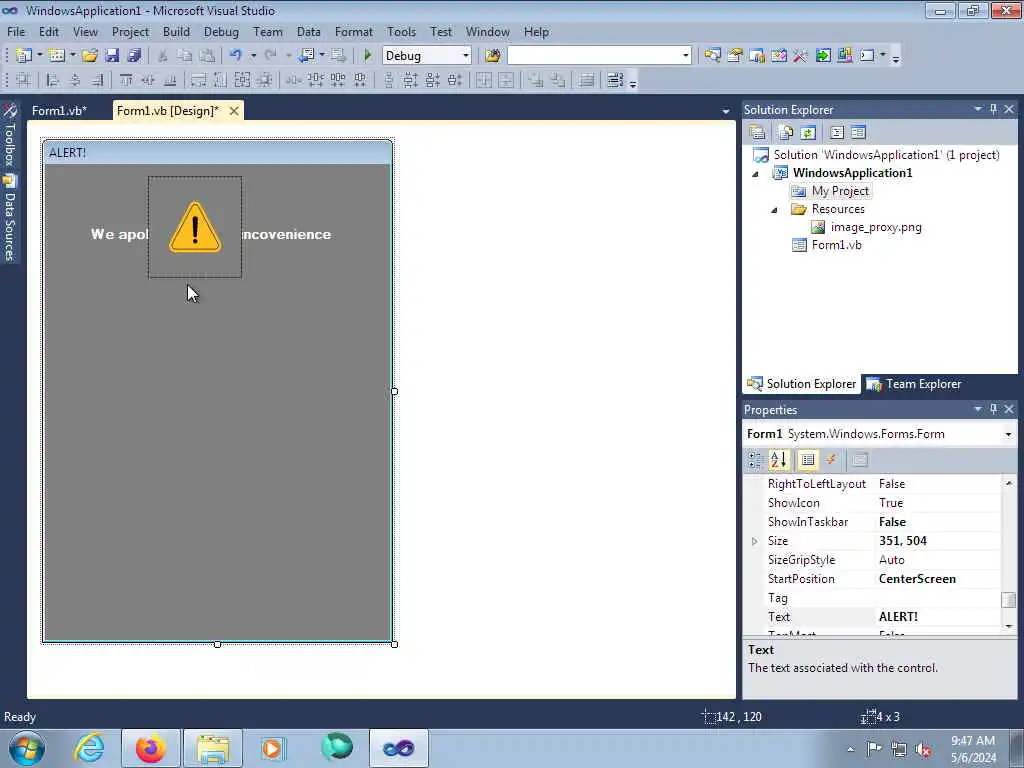Open Firefox from the Windows taskbar
The height and width of the screenshot is (768, 1024).
pyautogui.click(x=150, y=748)
